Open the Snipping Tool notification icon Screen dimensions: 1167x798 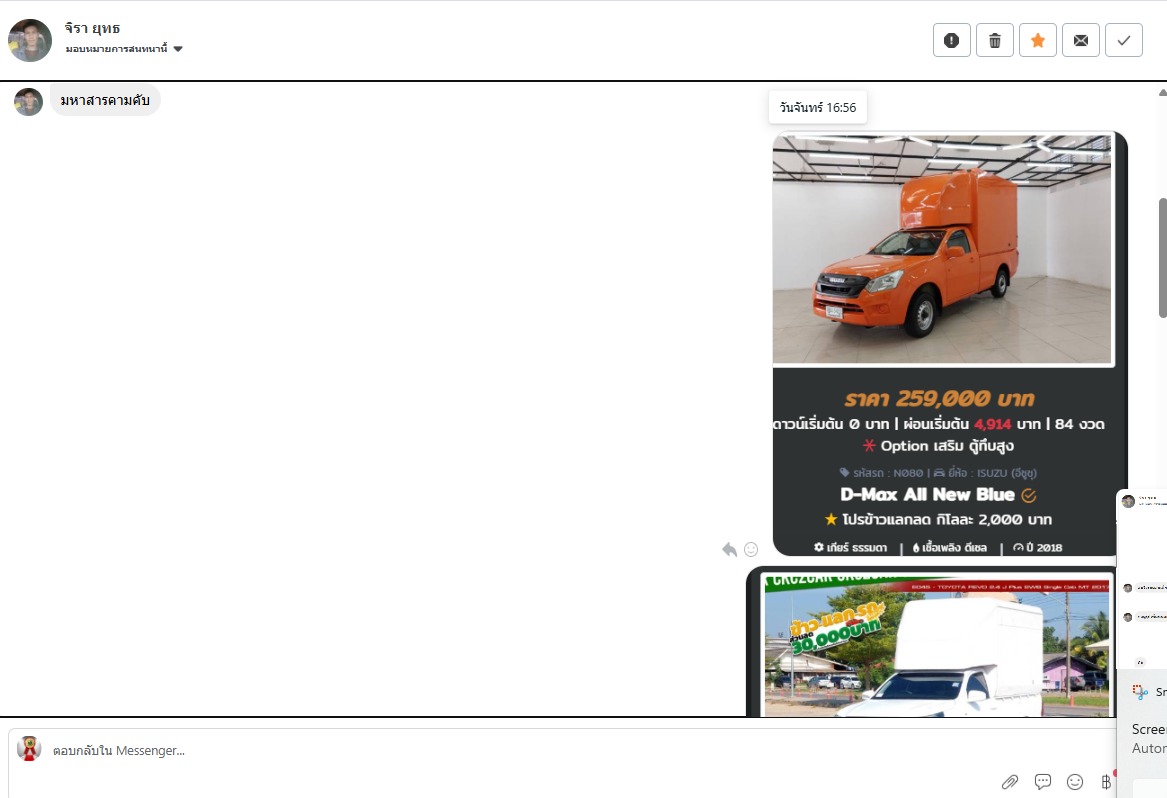[1140, 692]
